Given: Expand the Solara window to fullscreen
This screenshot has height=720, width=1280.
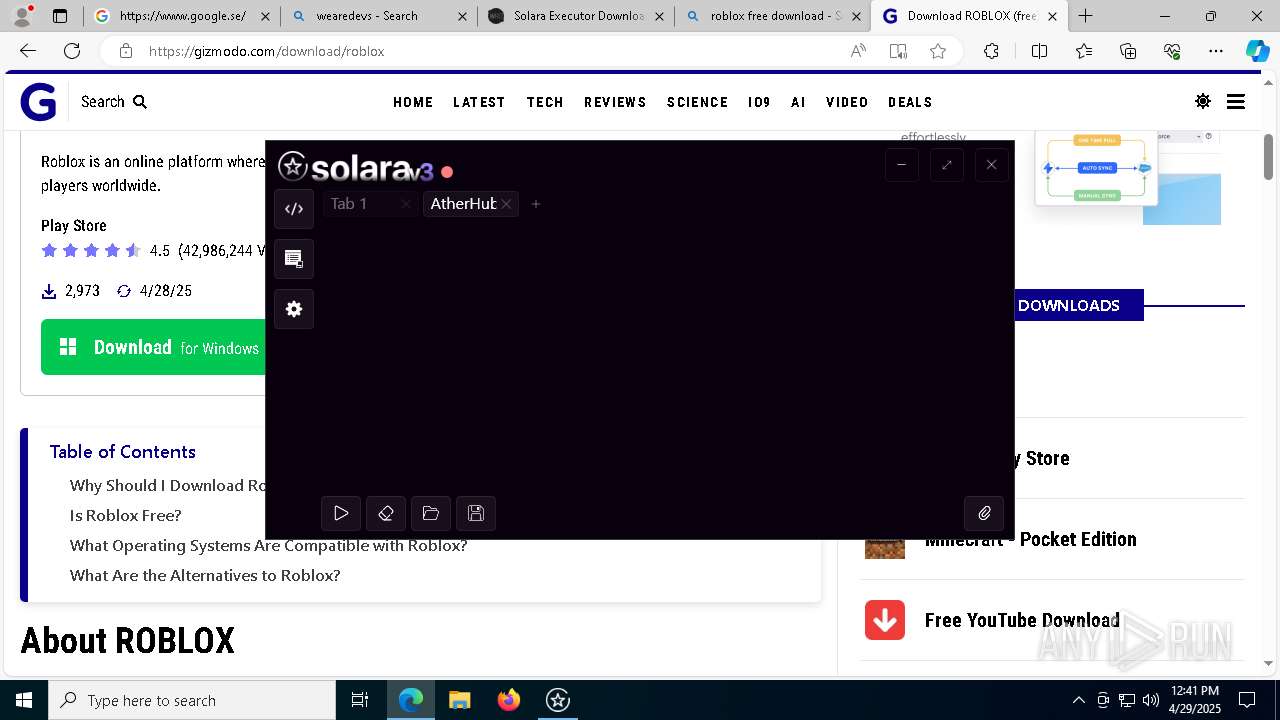Looking at the screenshot, I should [946, 165].
